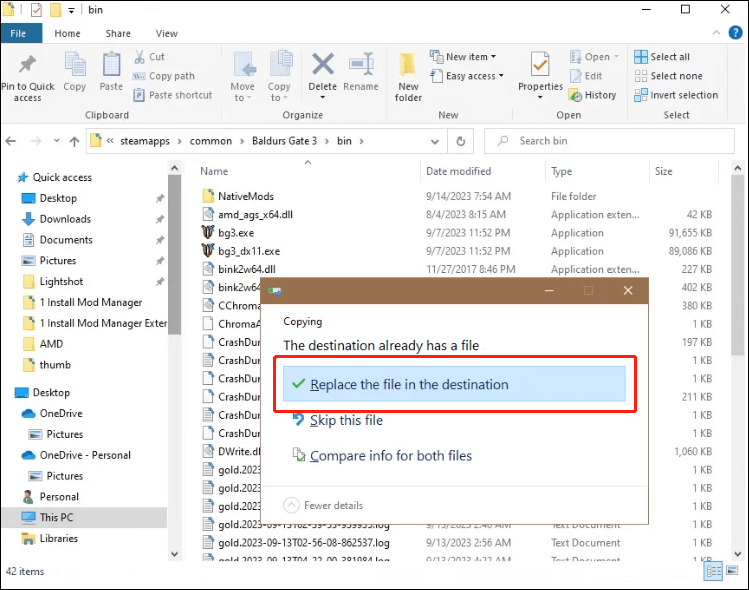Open Lightshot folder in sidebar

point(61,281)
